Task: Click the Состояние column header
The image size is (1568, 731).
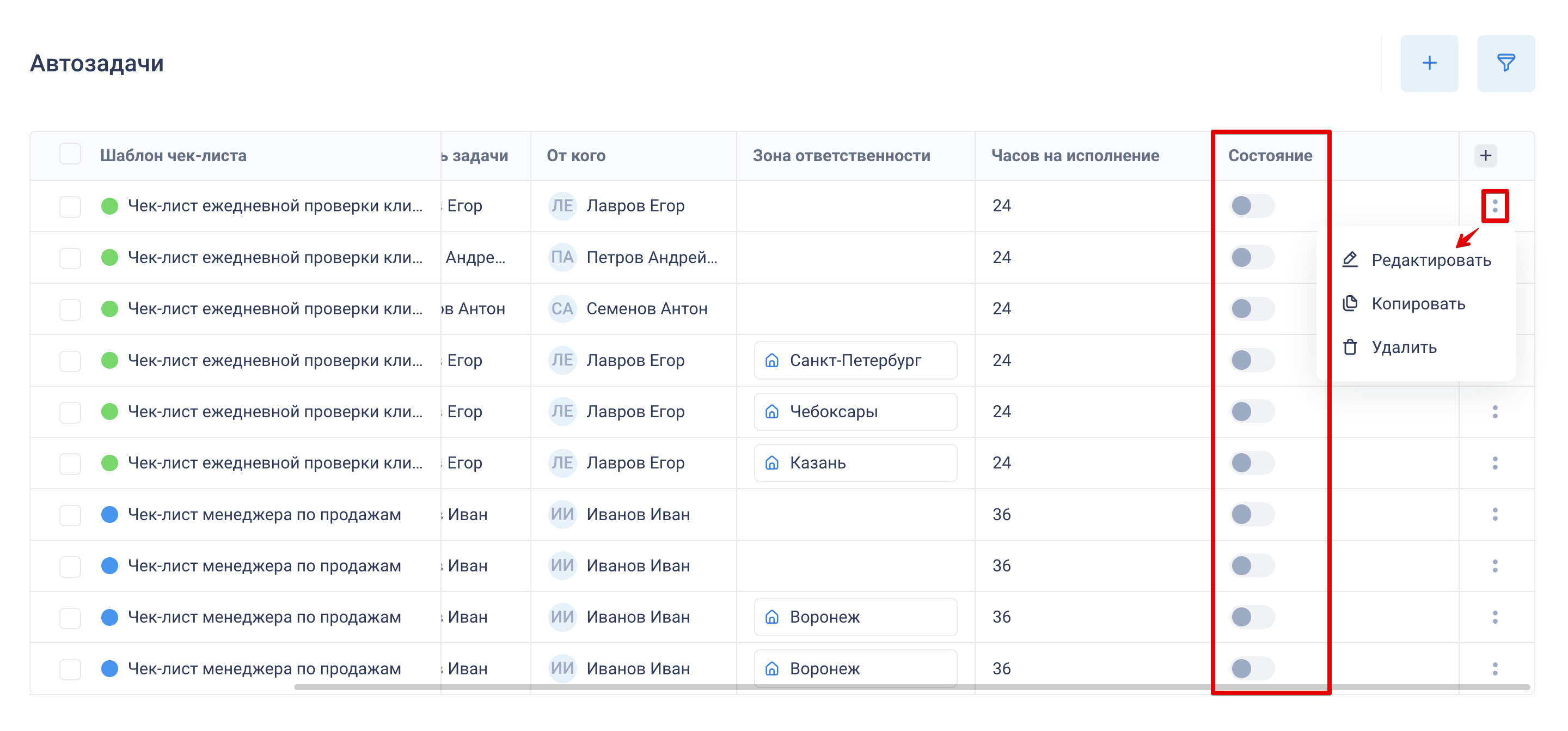Action: [1270, 155]
